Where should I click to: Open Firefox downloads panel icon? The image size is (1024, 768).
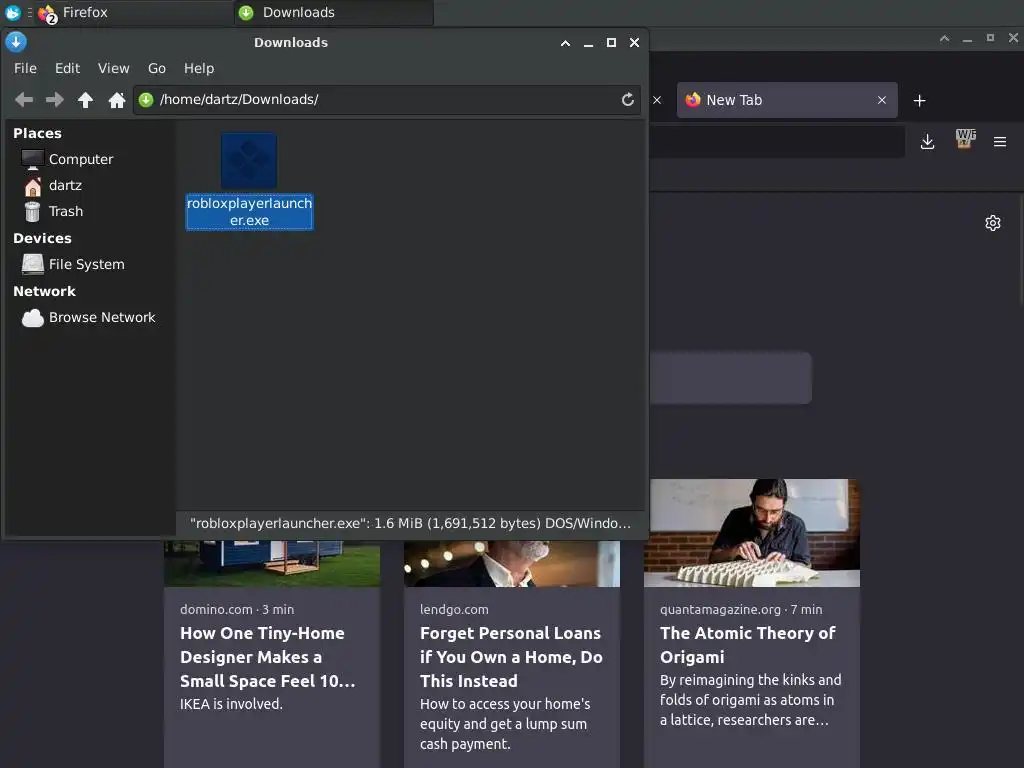point(927,142)
